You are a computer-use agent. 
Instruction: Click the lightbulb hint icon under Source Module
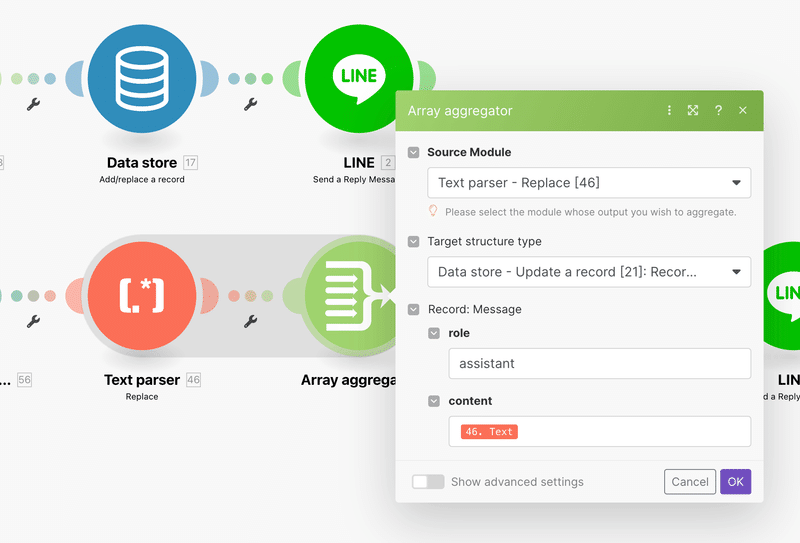433,211
